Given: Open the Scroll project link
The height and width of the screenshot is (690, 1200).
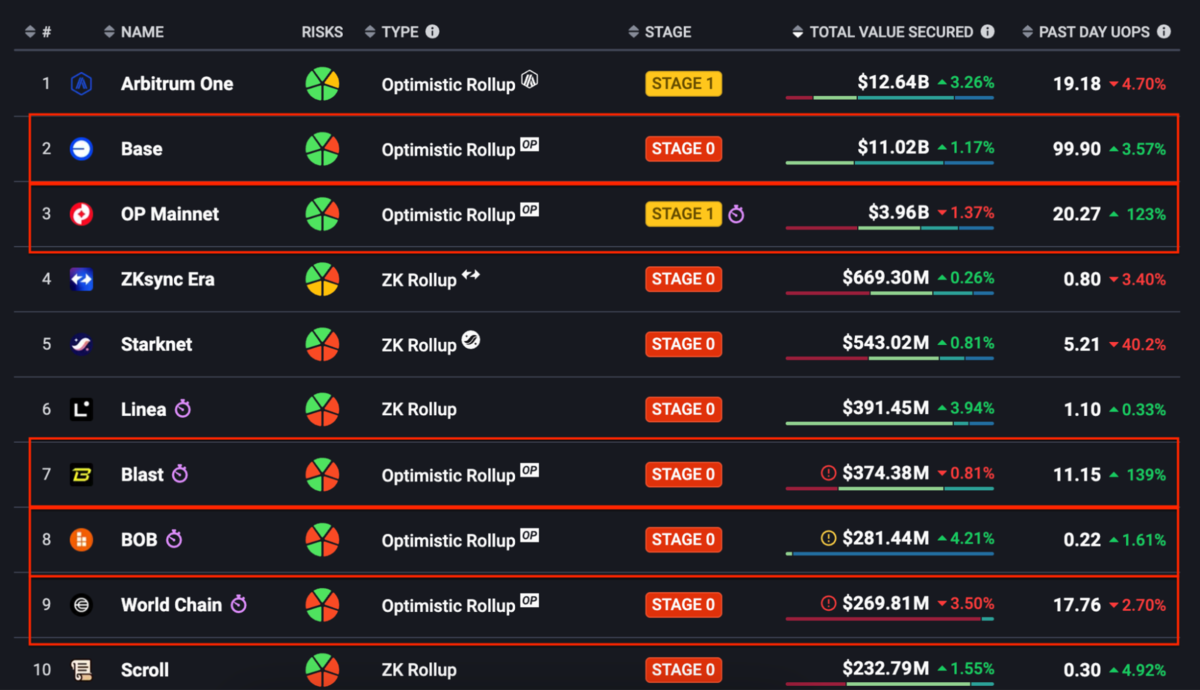Looking at the screenshot, I should click(x=145, y=670).
